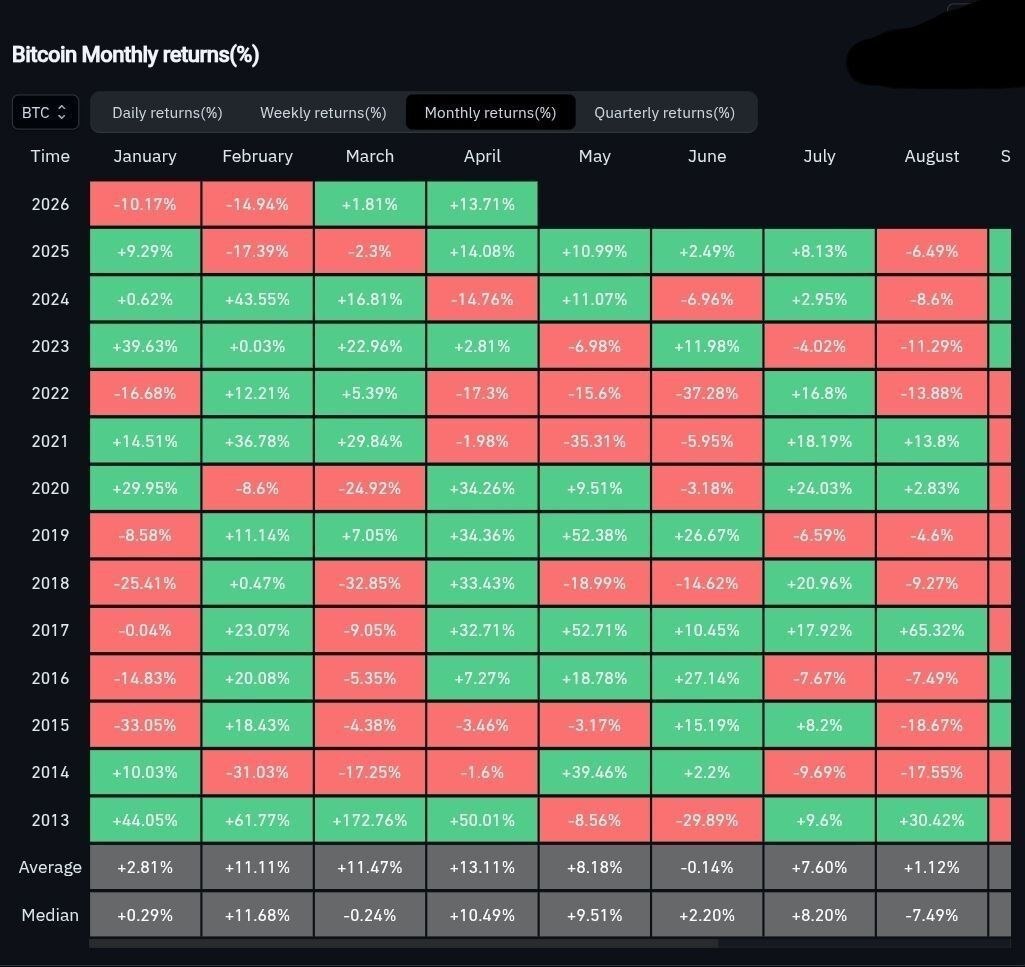
Task: Click the 2019 May +52.38% cell
Action: [x=595, y=535]
